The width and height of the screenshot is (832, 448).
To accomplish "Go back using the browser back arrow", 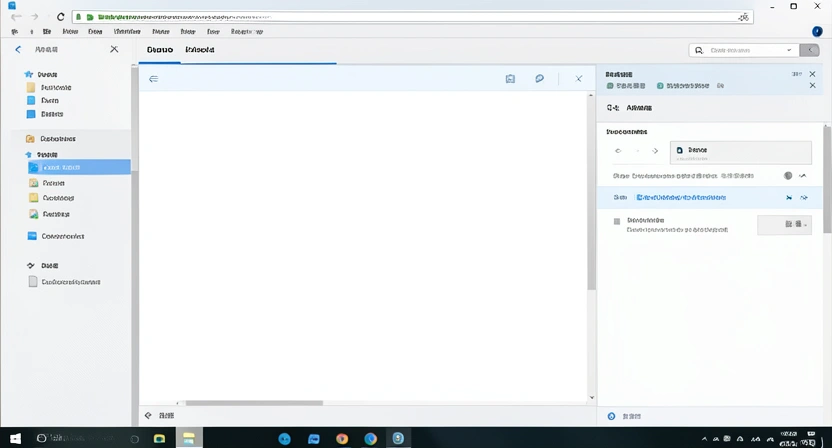I will pyautogui.click(x=16, y=17).
